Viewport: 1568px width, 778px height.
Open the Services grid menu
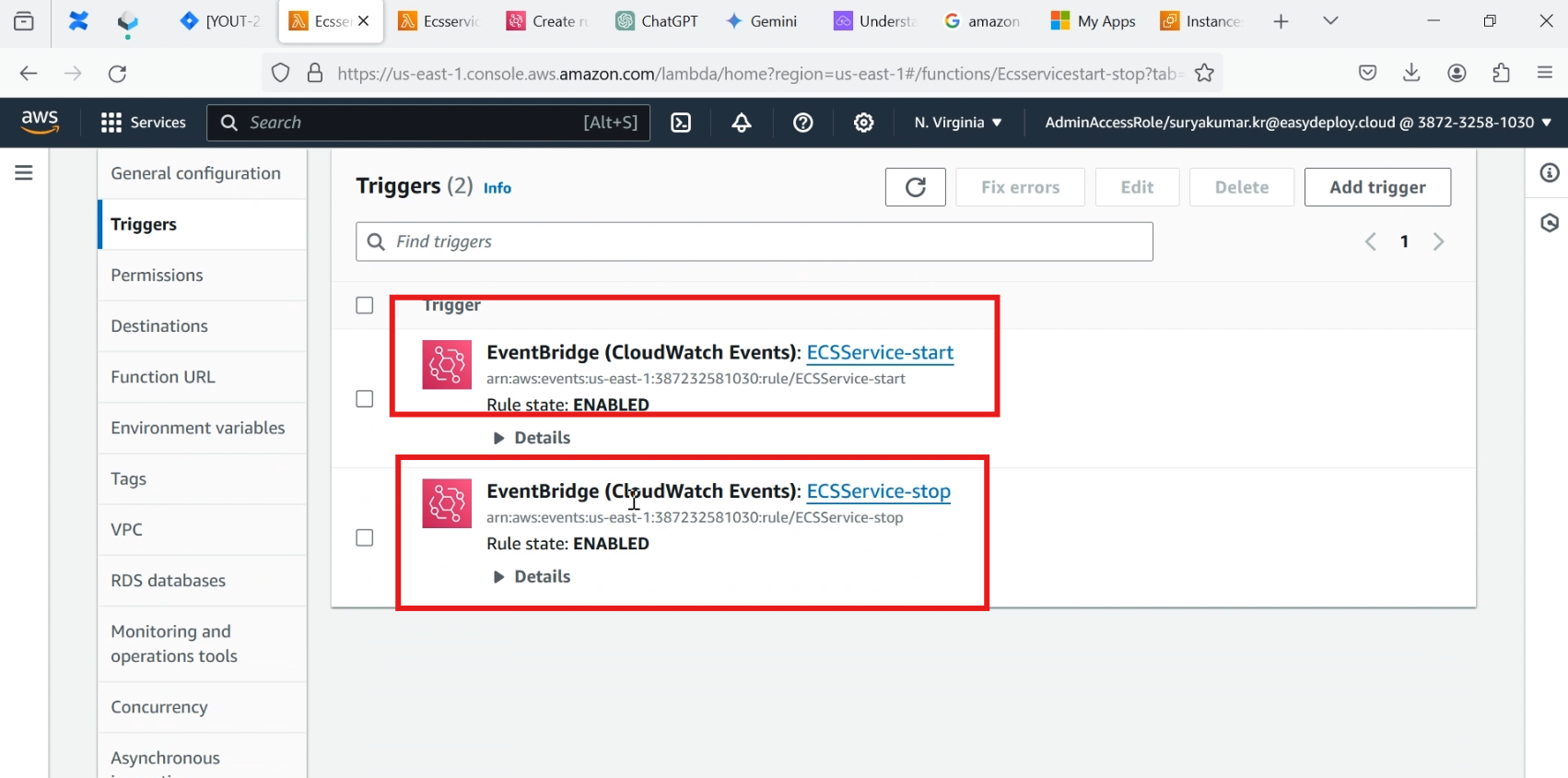tap(144, 123)
